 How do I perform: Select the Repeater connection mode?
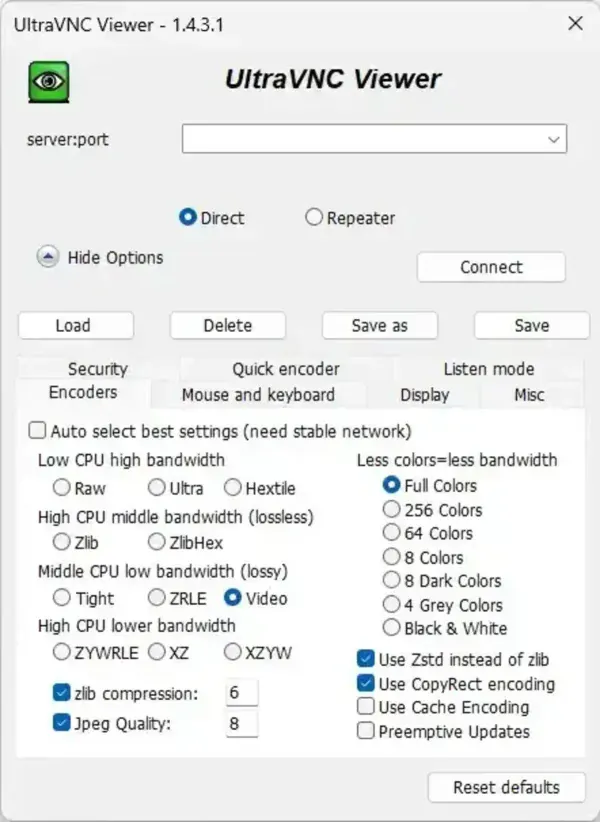(x=314, y=217)
